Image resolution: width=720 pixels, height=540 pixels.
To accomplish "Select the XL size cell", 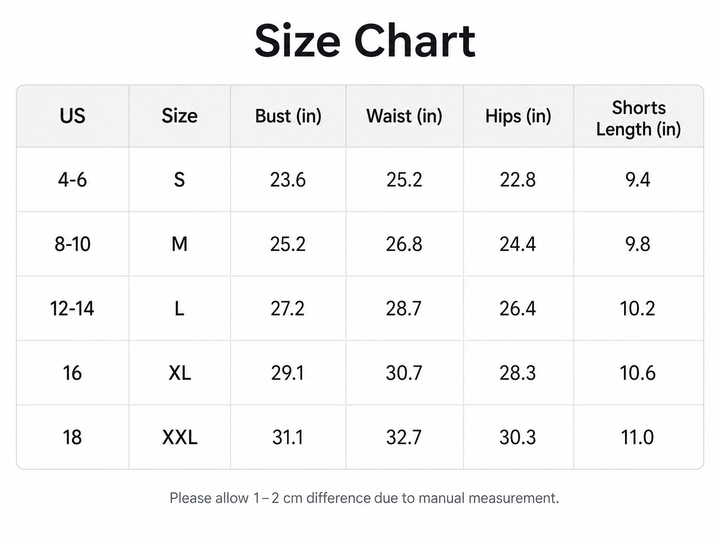I will [180, 372].
